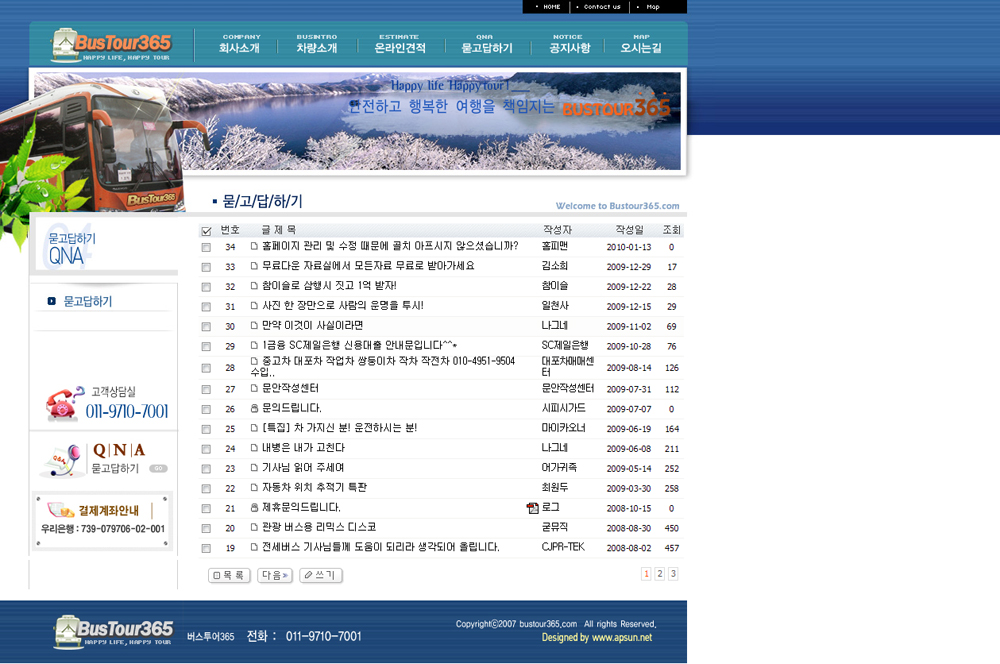Check the checkbox for post number 34
This screenshot has height=664, width=1000.
pyautogui.click(x=206, y=247)
